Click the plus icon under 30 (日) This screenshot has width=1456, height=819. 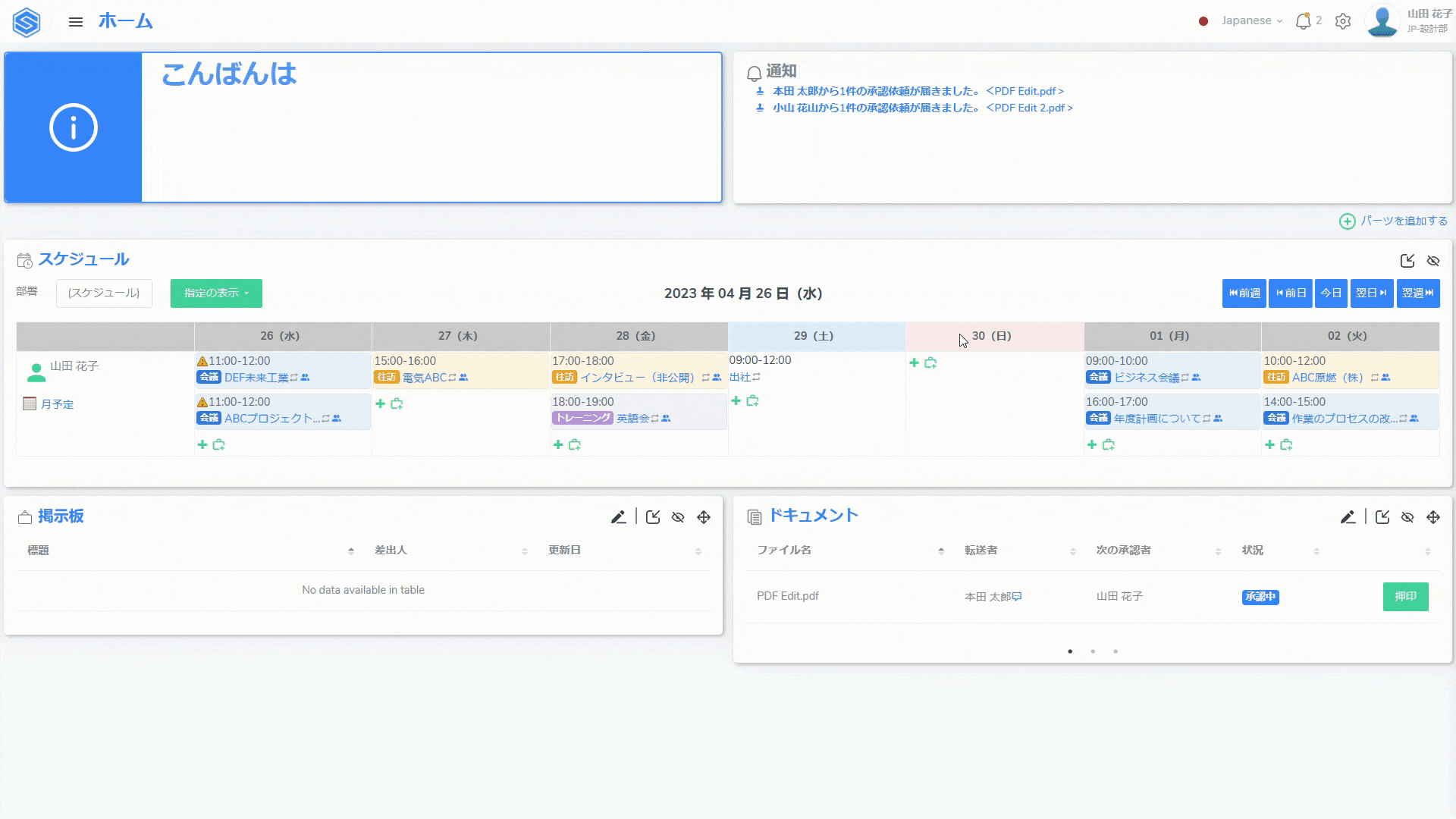pos(914,363)
